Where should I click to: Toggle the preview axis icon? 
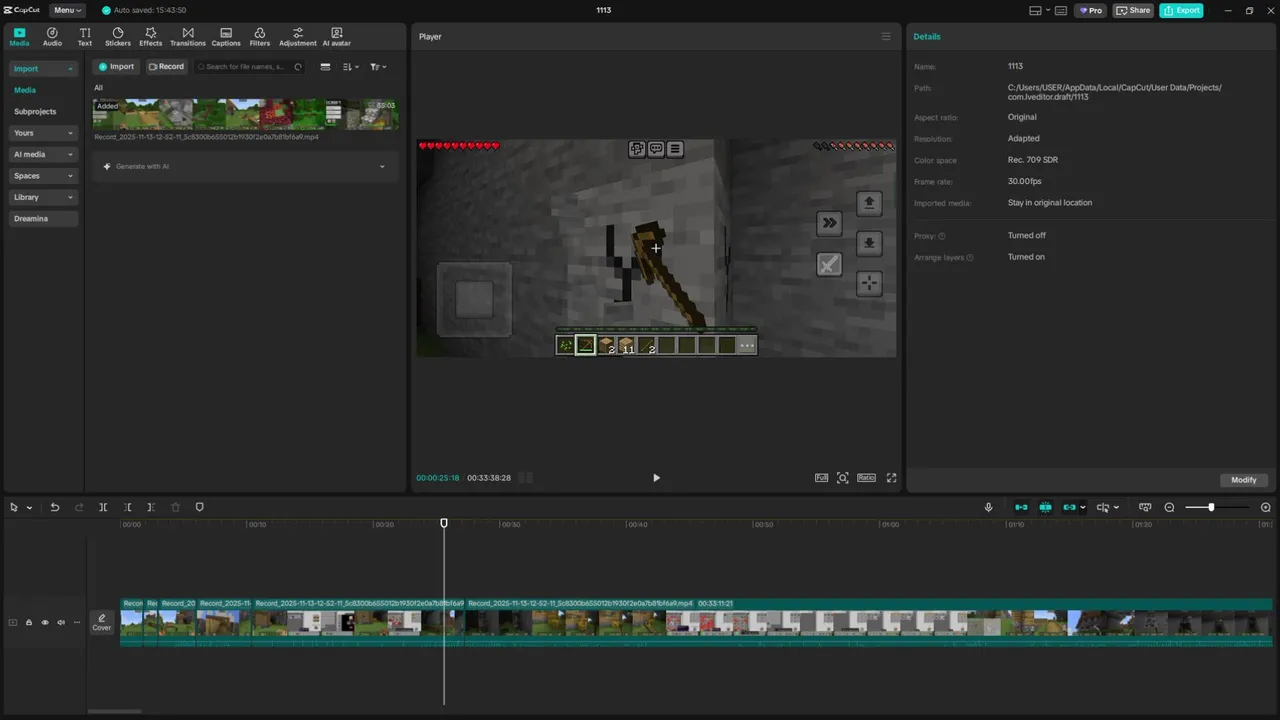[1103, 507]
